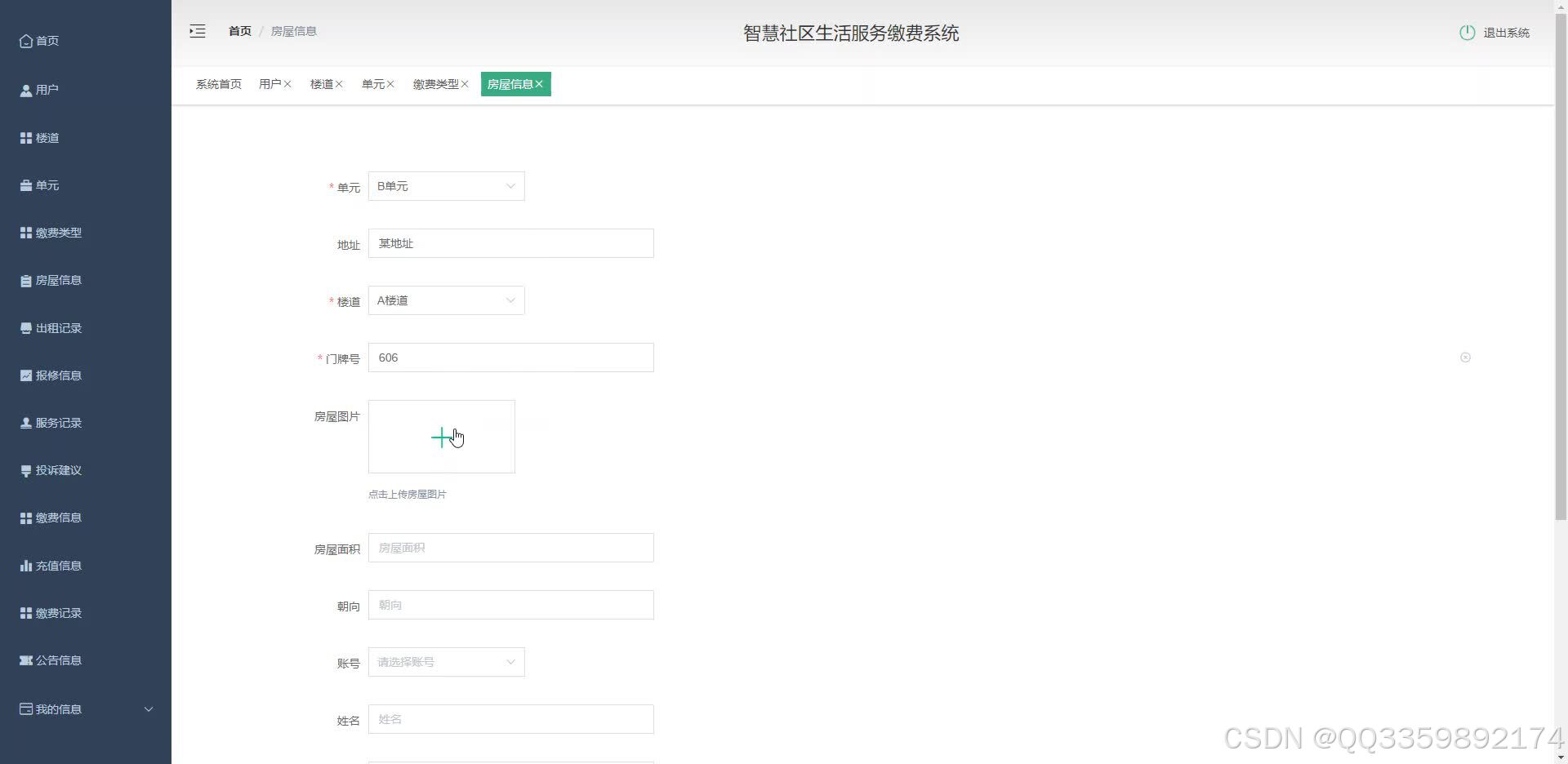1568x764 pixels.
Task: Click the 单元 briefcase icon in sidebar
Action: (26, 185)
